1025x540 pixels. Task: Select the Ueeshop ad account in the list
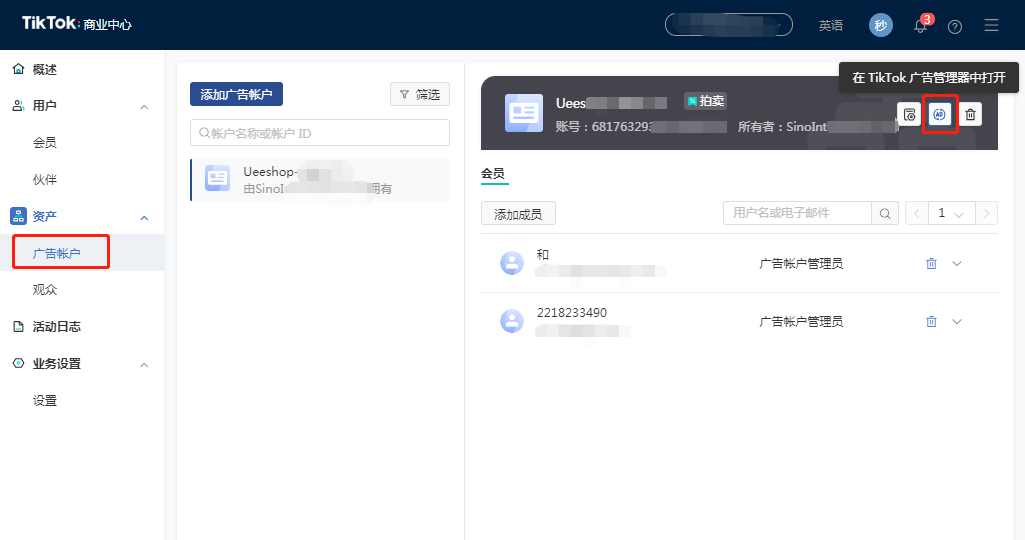[320, 180]
